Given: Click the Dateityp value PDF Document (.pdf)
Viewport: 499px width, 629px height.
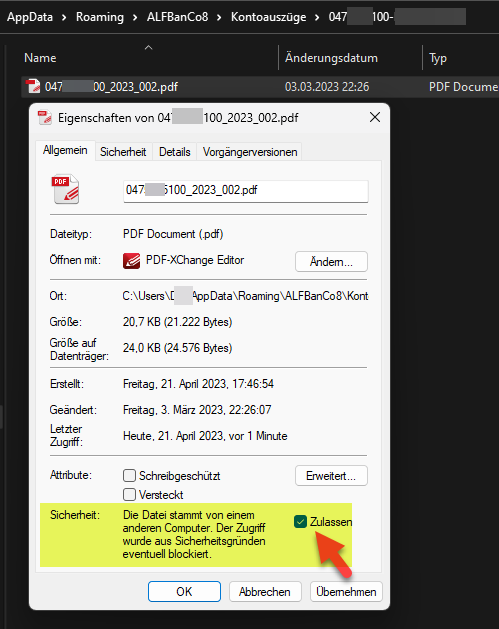Looking at the screenshot, I should pyautogui.click(x=173, y=234).
